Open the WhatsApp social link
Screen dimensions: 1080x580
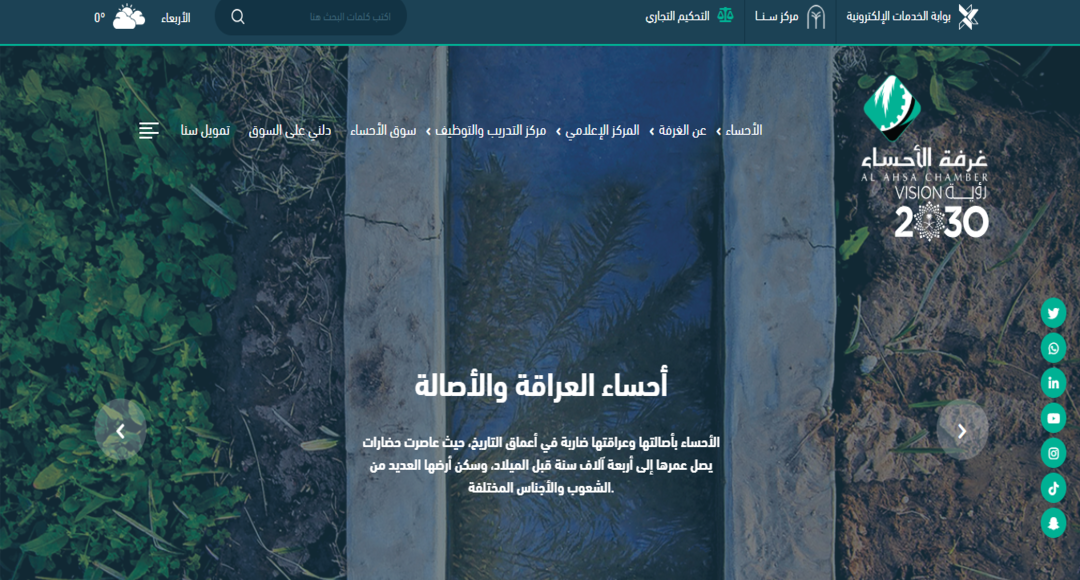point(1053,349)
